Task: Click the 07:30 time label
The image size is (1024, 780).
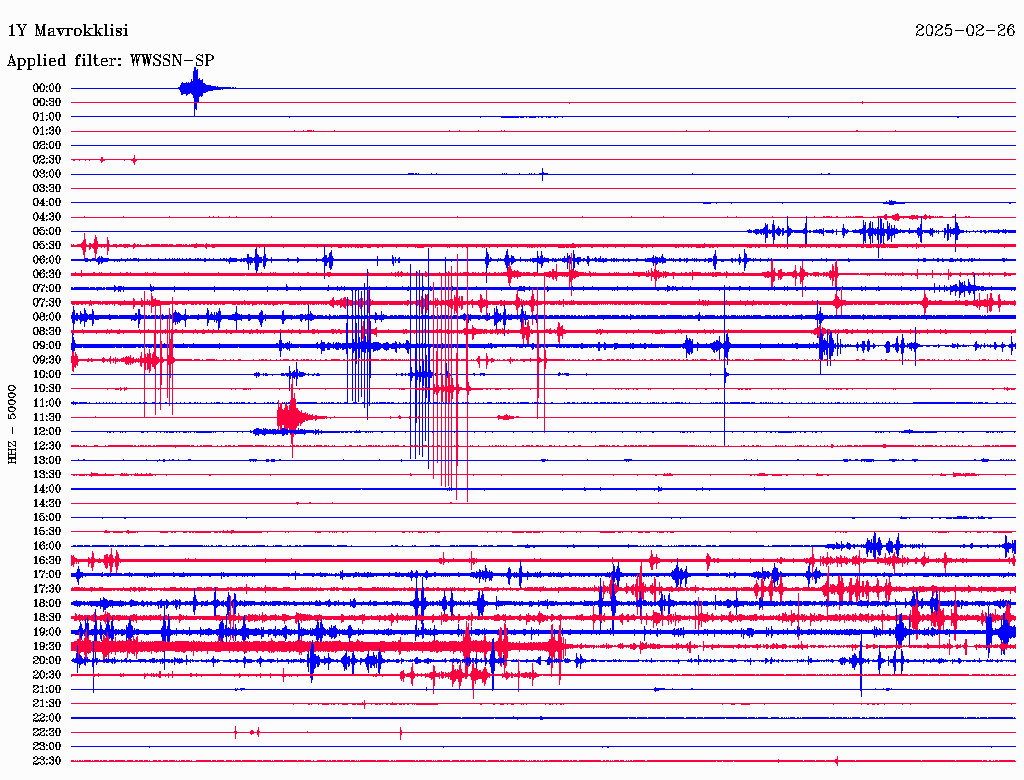Action: [x=47, y=303]
